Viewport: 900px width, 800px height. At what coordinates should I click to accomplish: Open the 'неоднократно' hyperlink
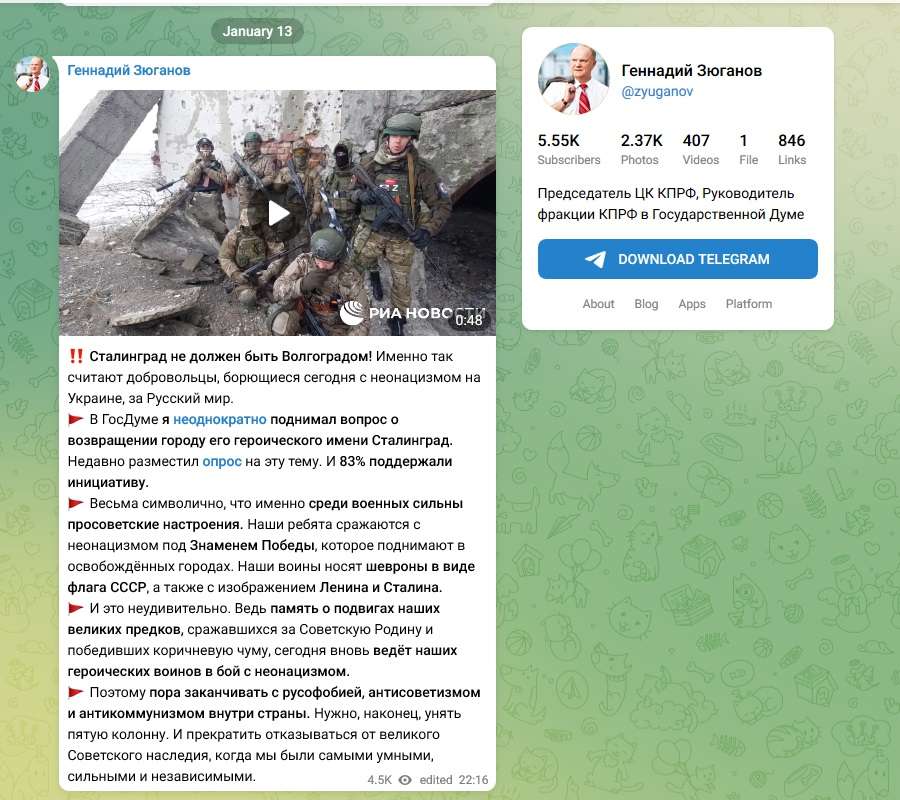(220, 420)
